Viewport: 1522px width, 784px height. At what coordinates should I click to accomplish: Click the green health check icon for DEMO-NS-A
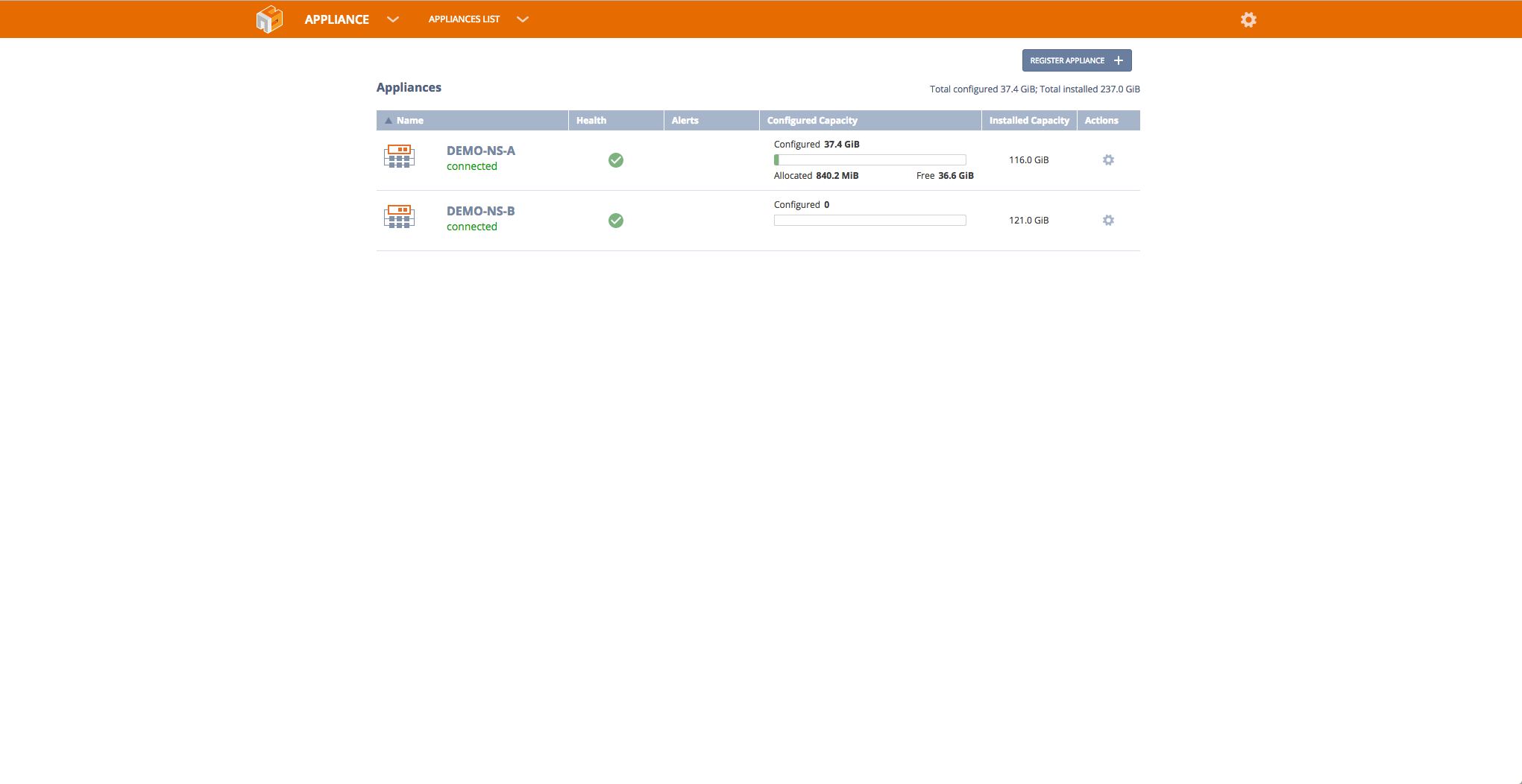point(616,160)
